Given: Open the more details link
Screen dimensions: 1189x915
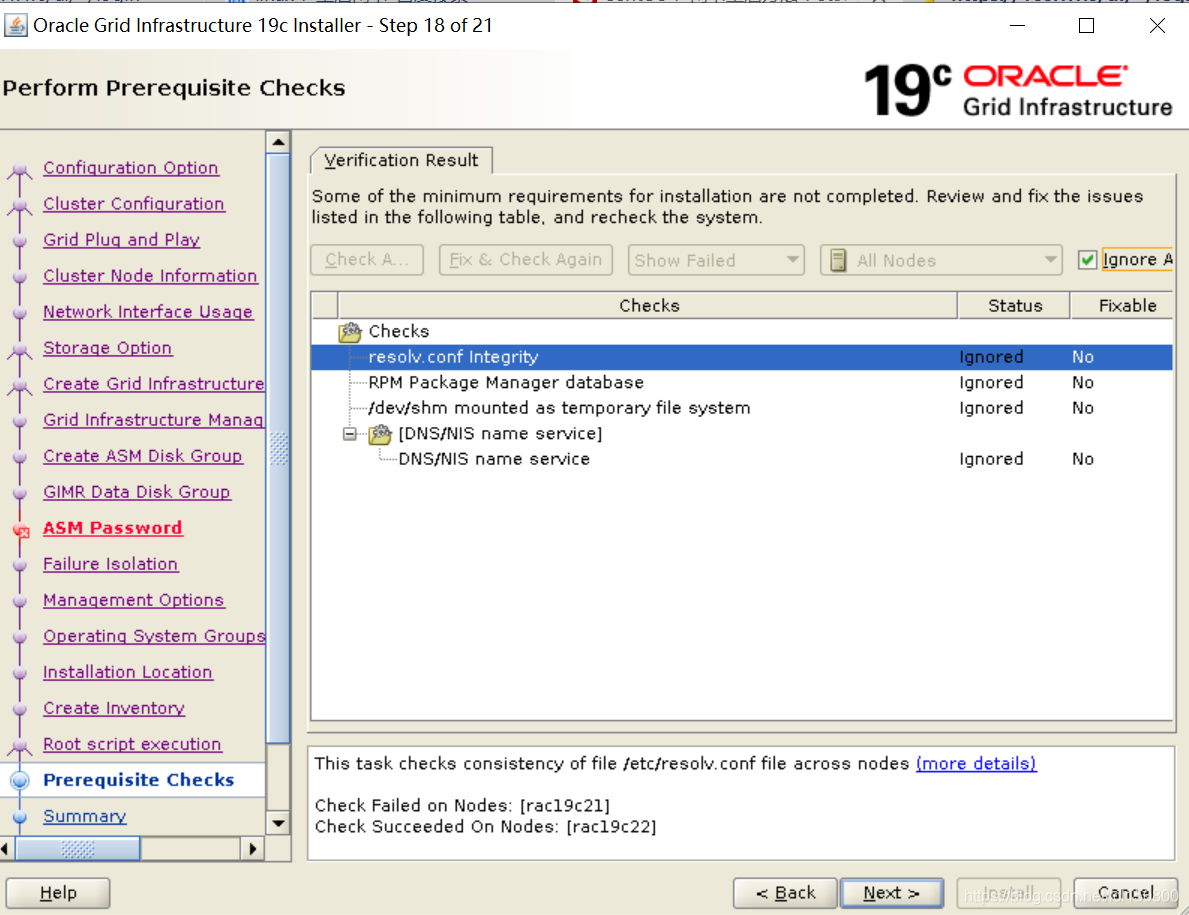Looking at the screenshot, I should coord(976,763).
